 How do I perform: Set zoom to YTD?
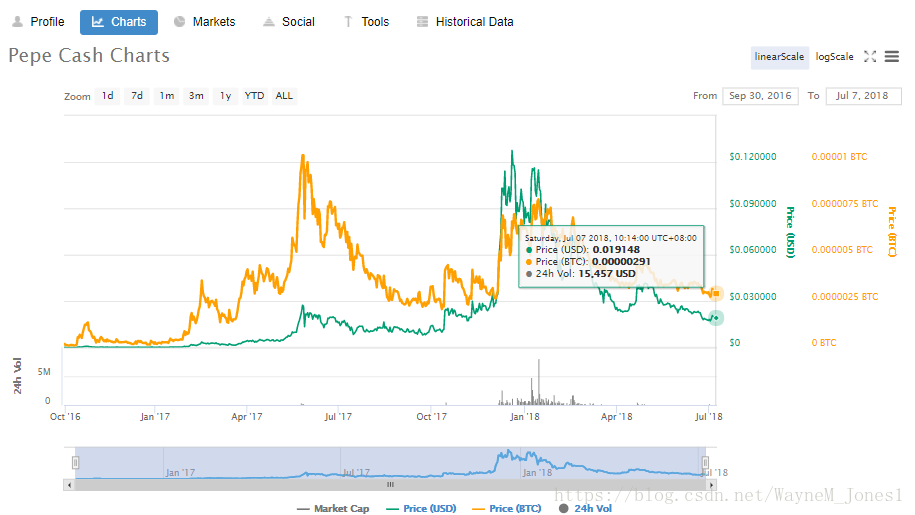pyautogui.click(x=254, y=96)
